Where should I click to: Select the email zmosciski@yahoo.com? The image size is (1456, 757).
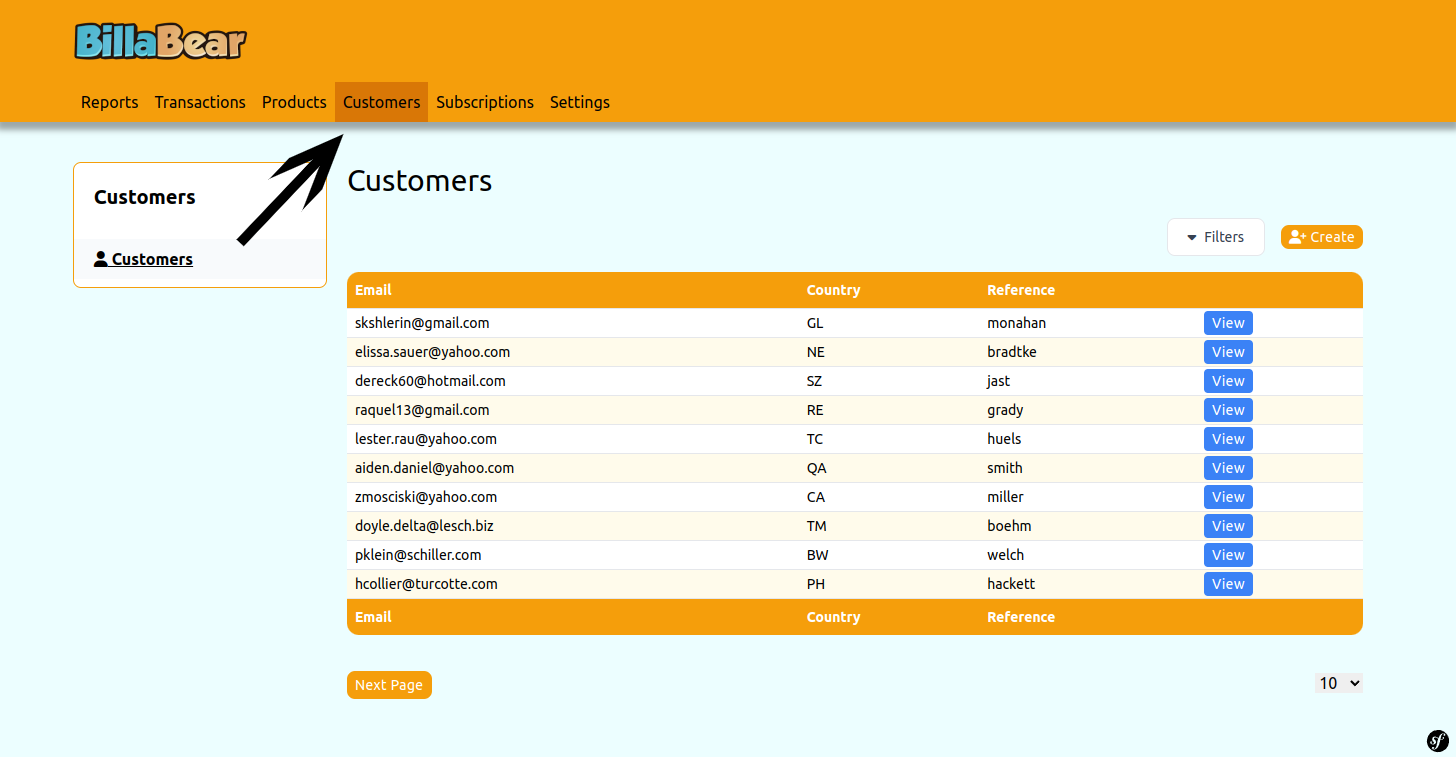pyautogui.click(x=426, y=497)
